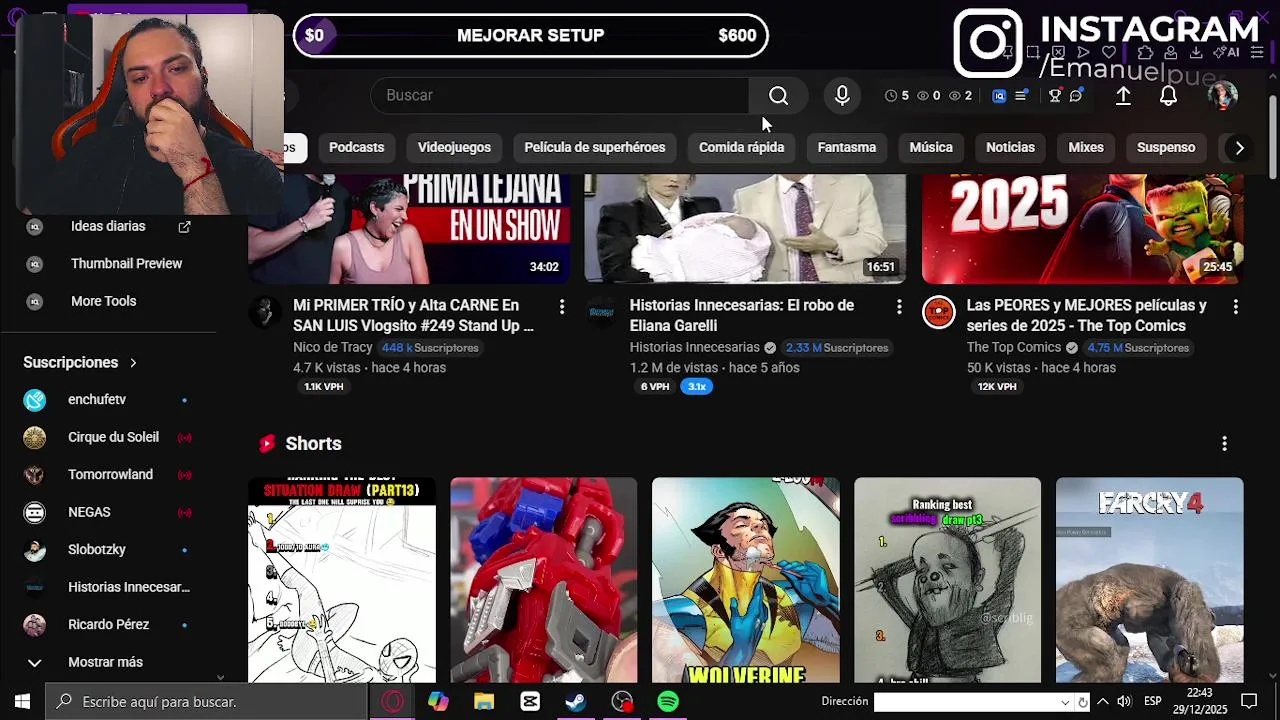Select the Música chip
This screenshot has width=1280, height=720.
931,147
